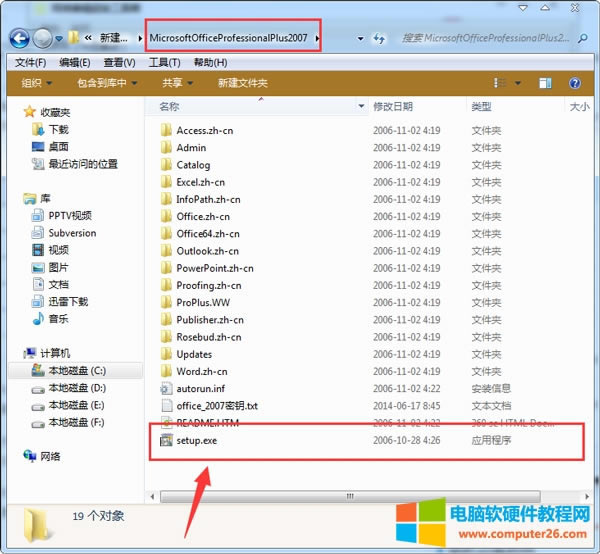
Task: Select 本地磁盘 (D:) drive
Action: click(77, 388)
